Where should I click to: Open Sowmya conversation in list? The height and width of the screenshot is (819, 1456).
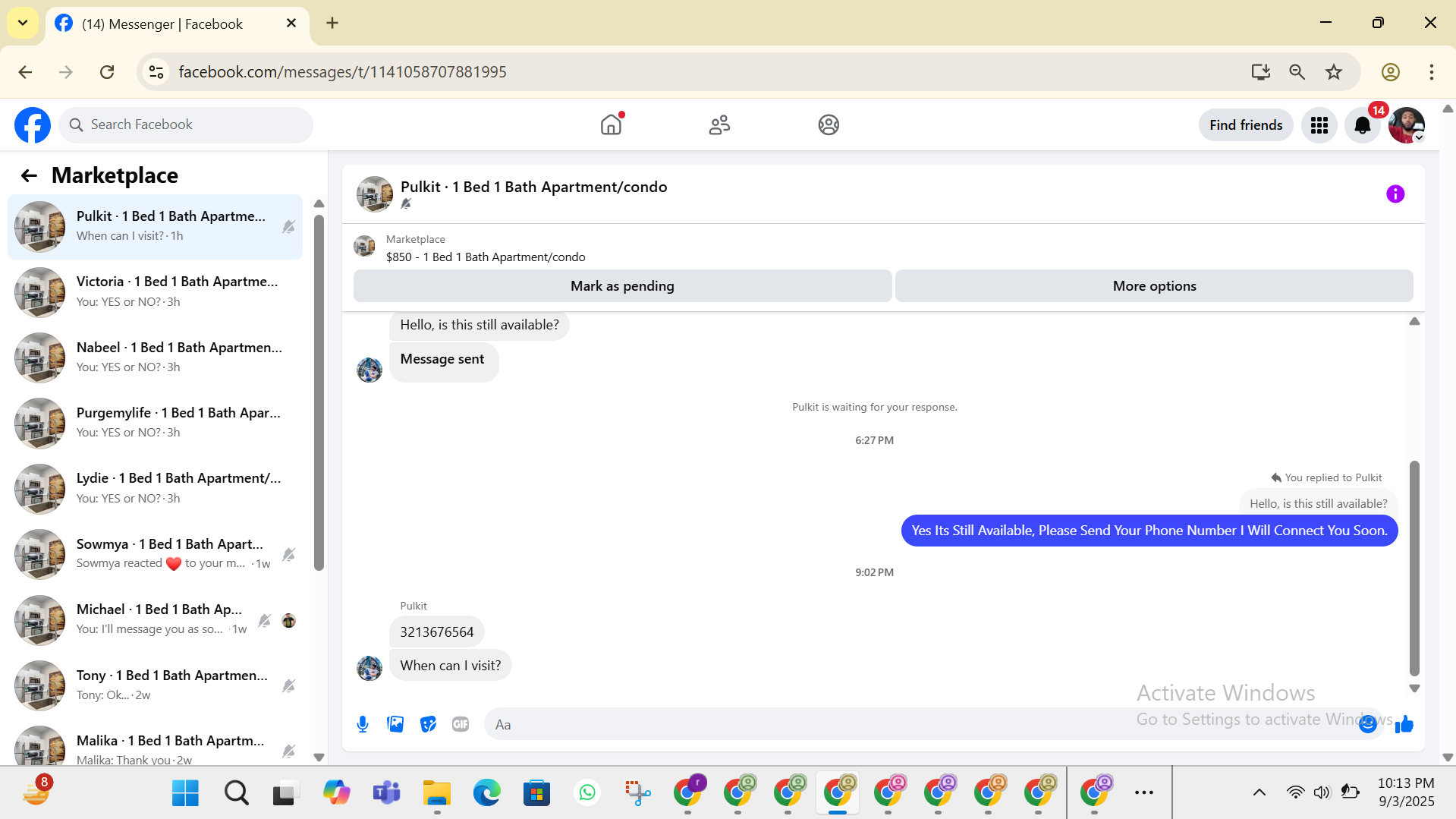[x=155, y=554]
